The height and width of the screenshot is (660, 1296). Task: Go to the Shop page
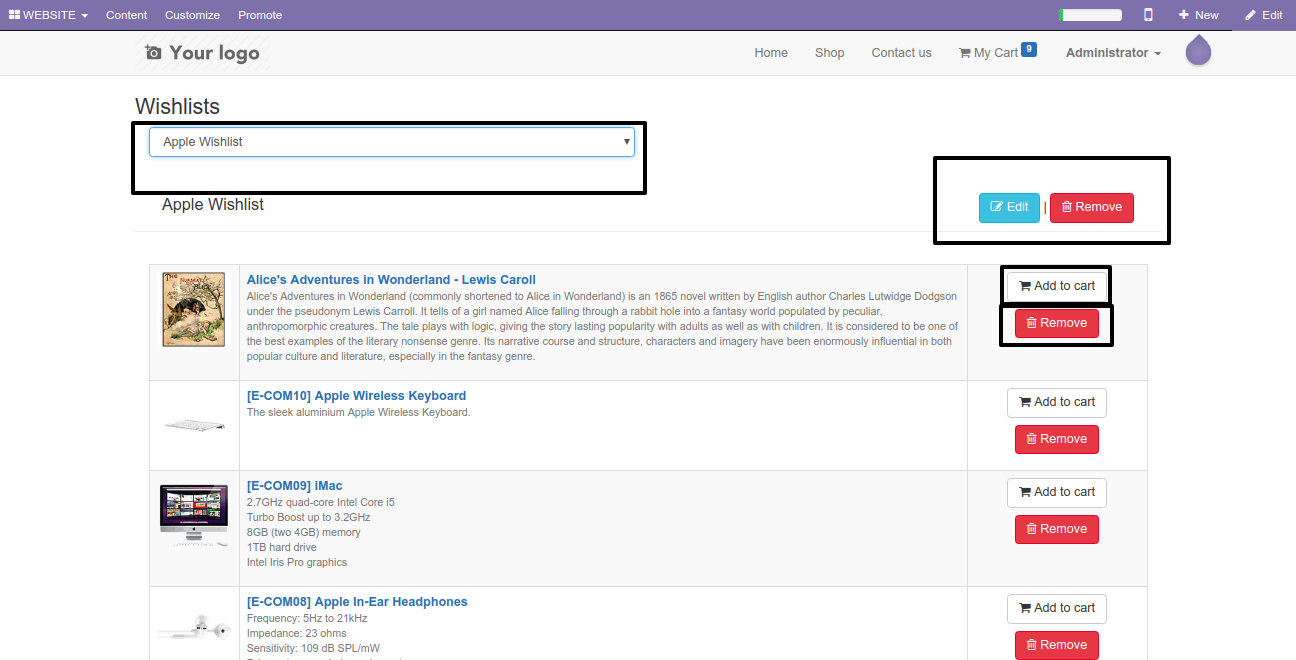coord(829,53)
